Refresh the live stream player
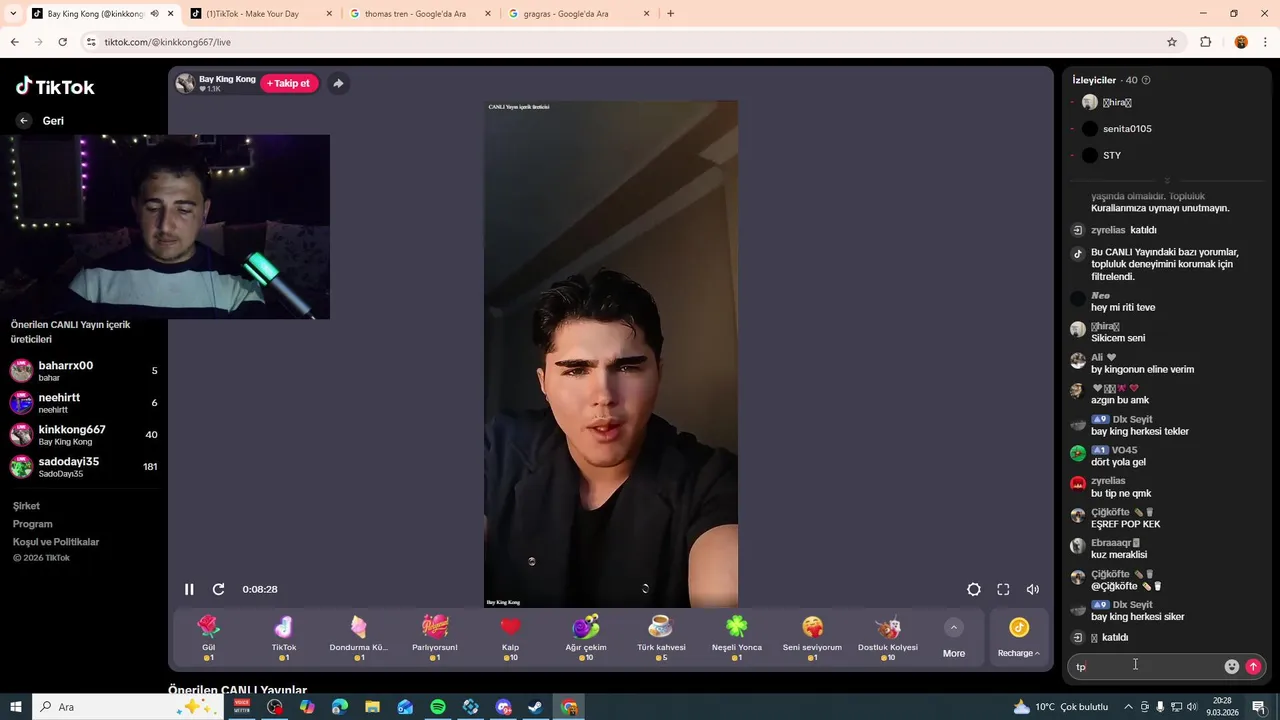The width and height of the screenshot is (1280, 720). pyautogui.click(x=219, y=589)
